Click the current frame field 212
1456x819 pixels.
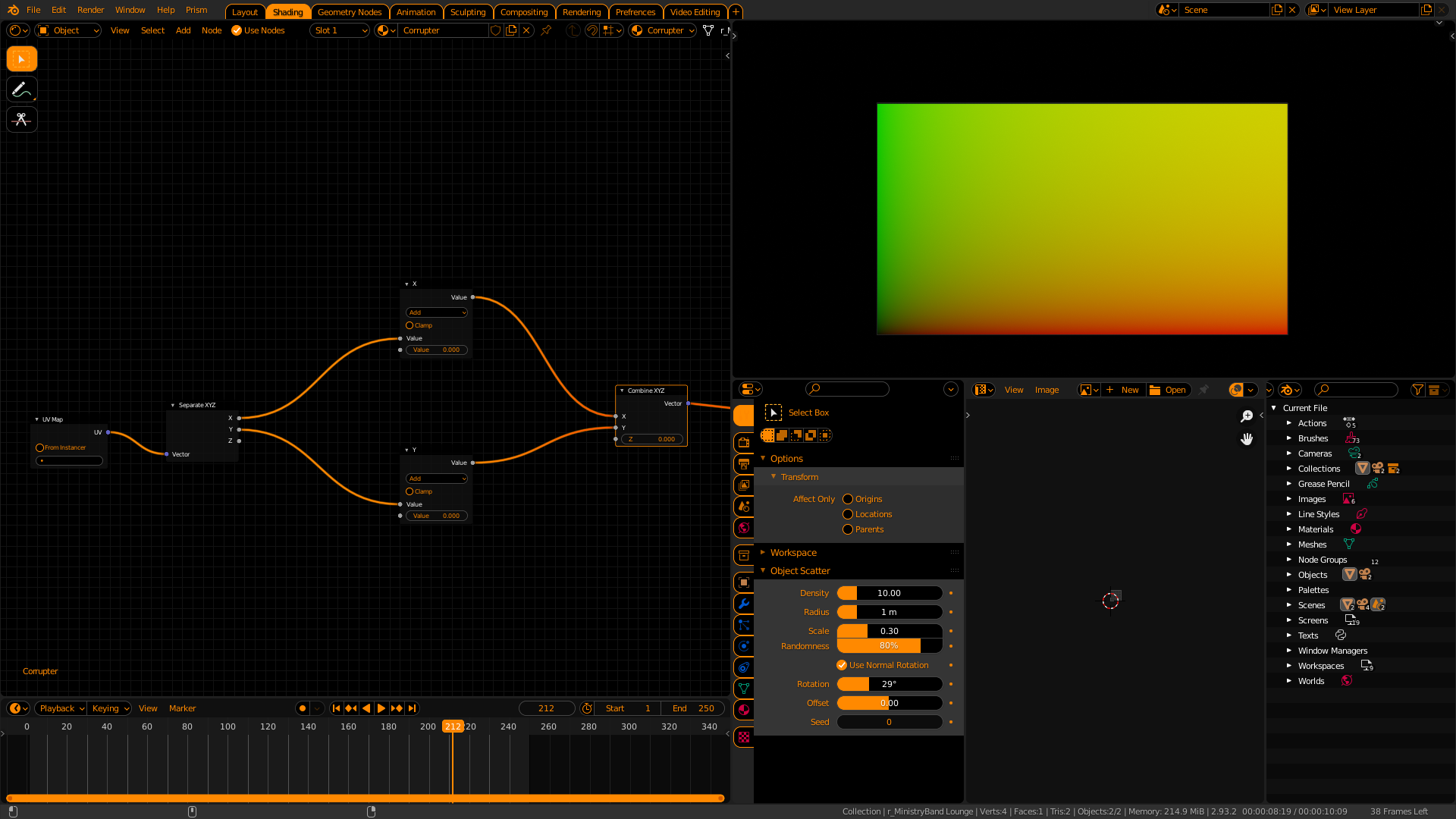(546, 708)
